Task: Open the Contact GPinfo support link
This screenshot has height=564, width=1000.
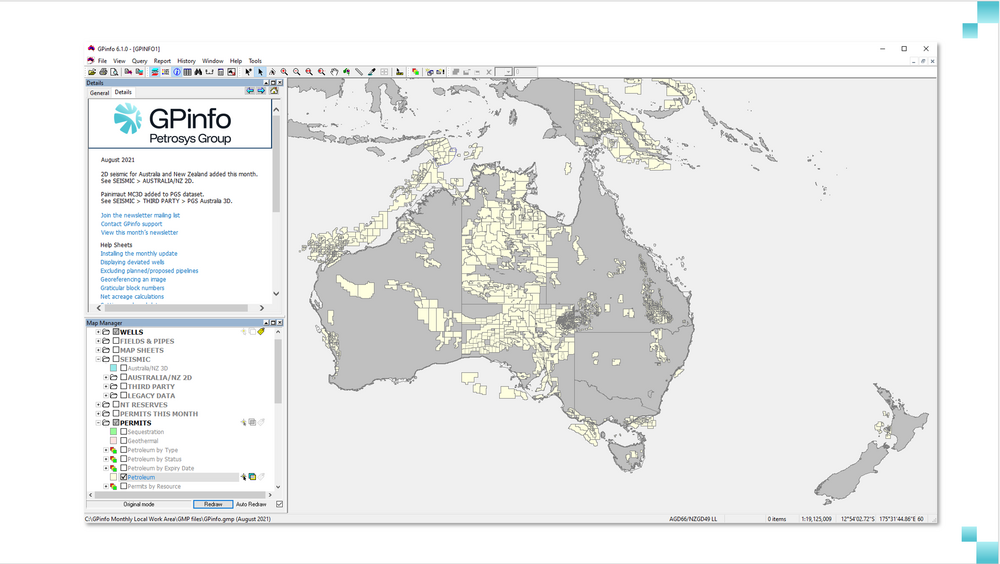Action: point(131,224)
